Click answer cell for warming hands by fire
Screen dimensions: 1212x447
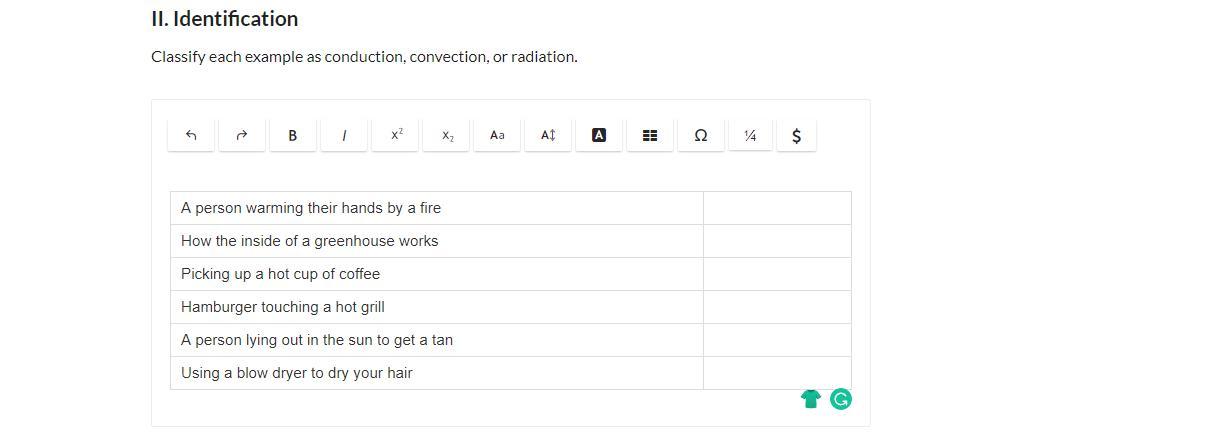[777, 208]
